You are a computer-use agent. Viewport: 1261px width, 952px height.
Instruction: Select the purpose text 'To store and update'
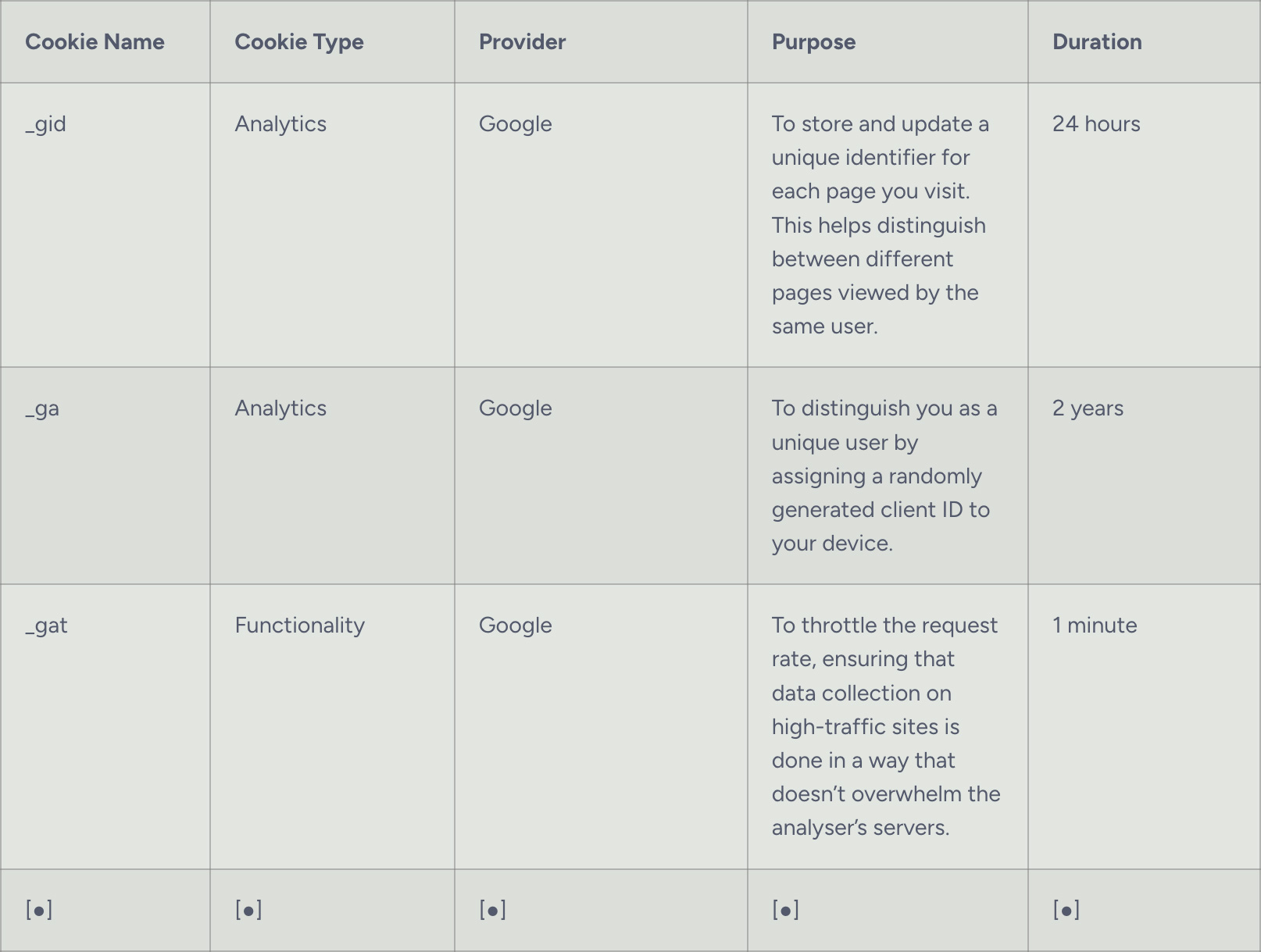pyautogui.click(x=881, y=225)
